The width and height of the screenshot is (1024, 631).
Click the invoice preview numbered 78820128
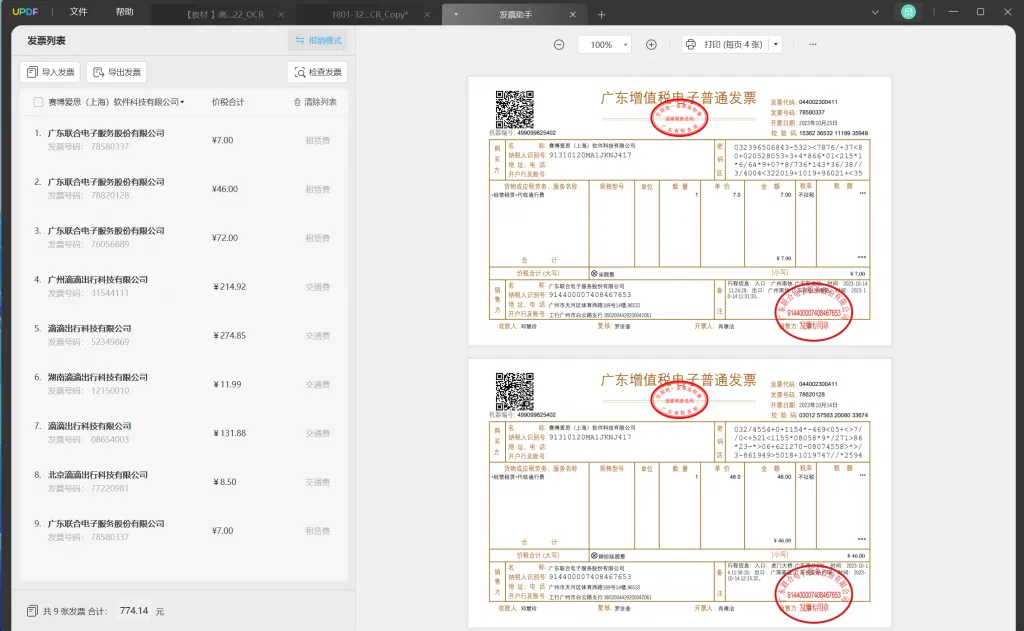[x=679, y=493]
